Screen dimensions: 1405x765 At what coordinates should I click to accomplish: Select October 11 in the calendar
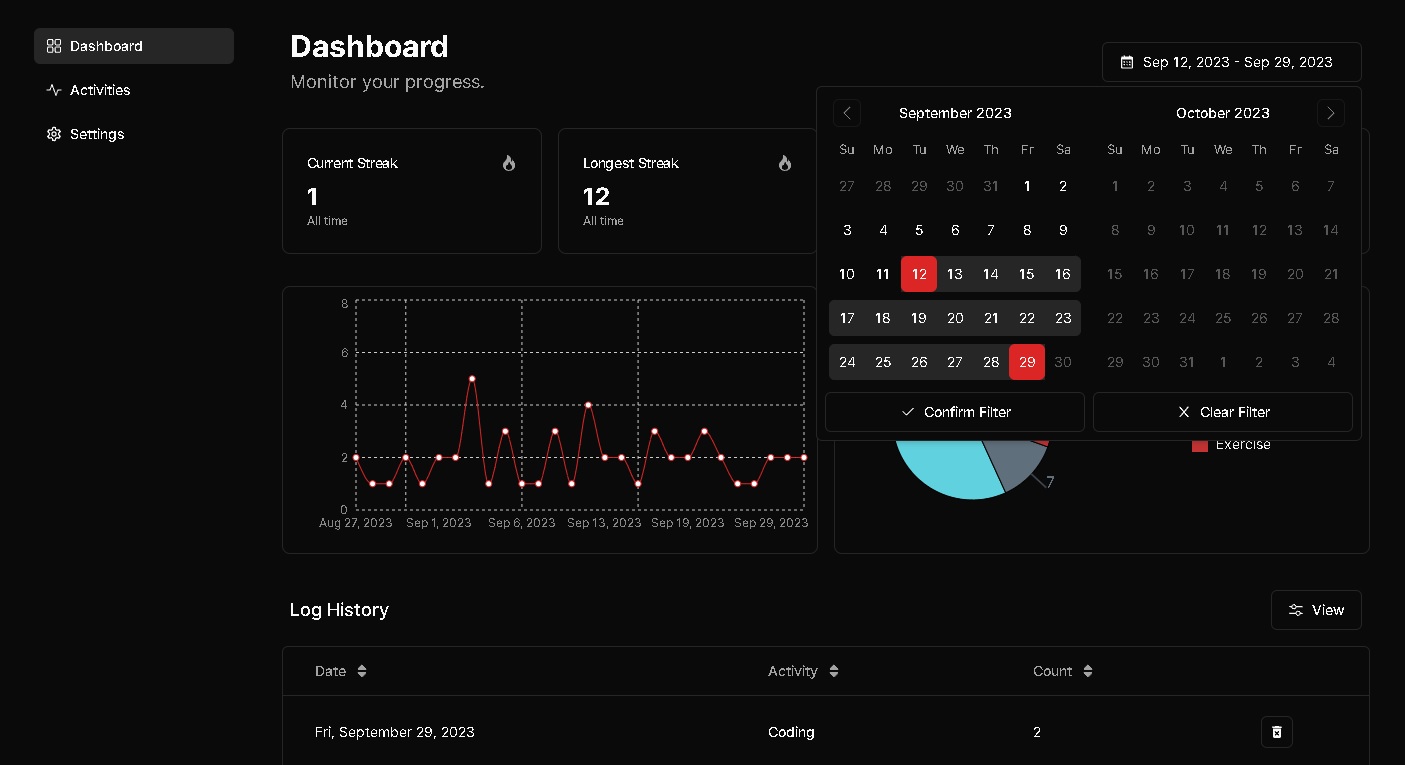pyautogui.click(x=1223, y=230)
